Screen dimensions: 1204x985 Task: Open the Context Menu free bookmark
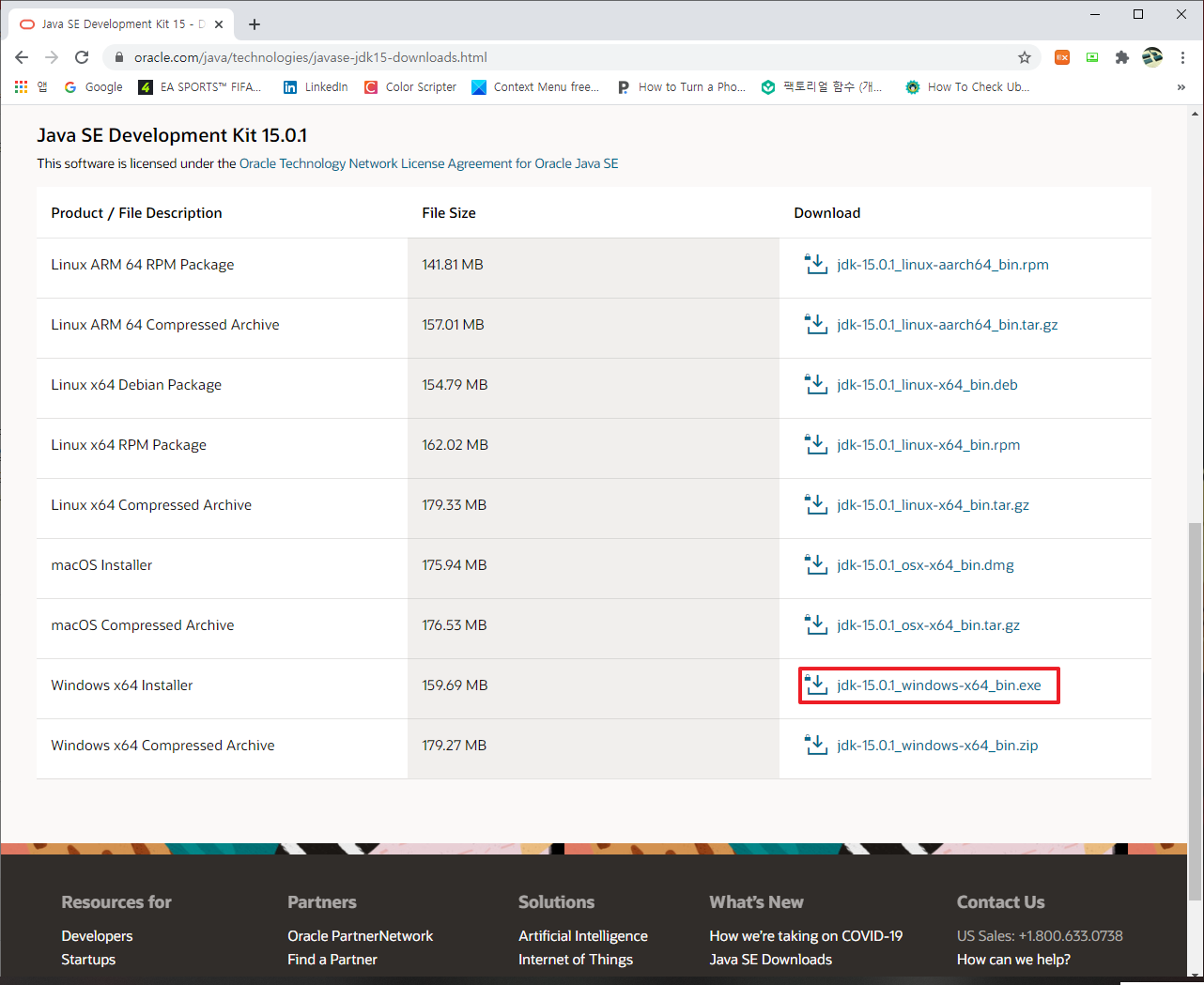point(535,86)
